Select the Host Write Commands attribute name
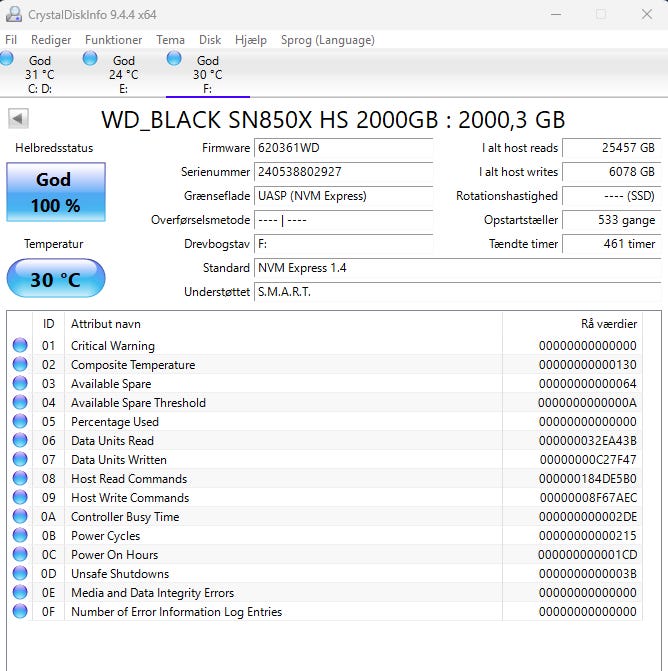The image size is (668, 671). coord(130,498)
